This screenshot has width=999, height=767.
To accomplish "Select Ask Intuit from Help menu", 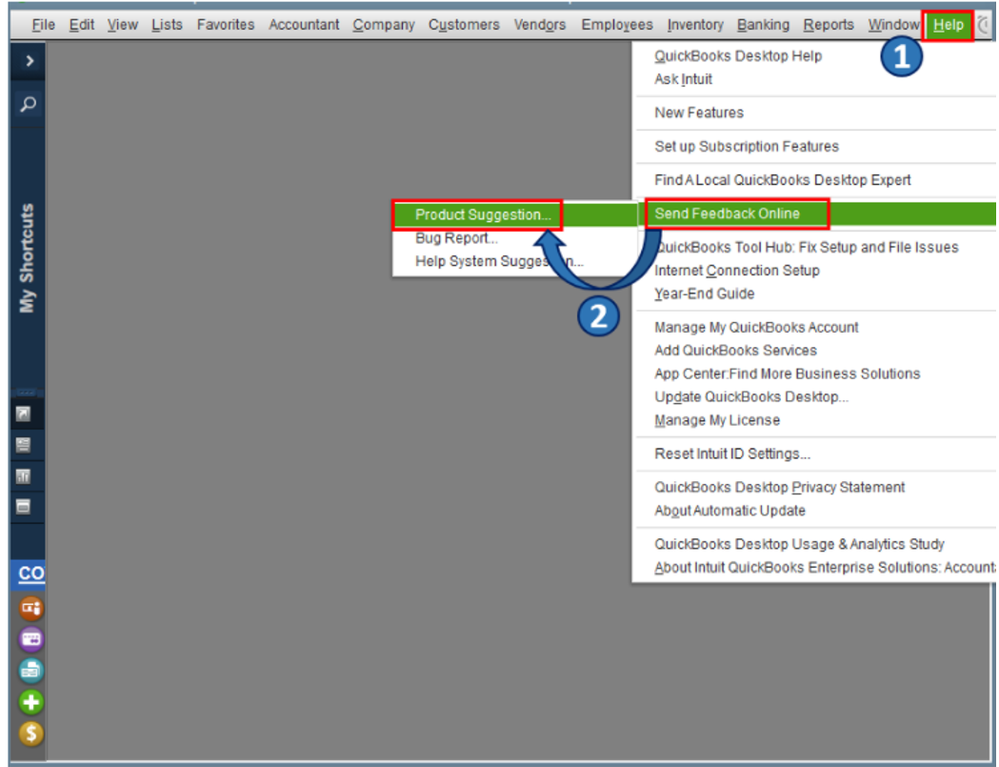I will [x=683, y=79].
